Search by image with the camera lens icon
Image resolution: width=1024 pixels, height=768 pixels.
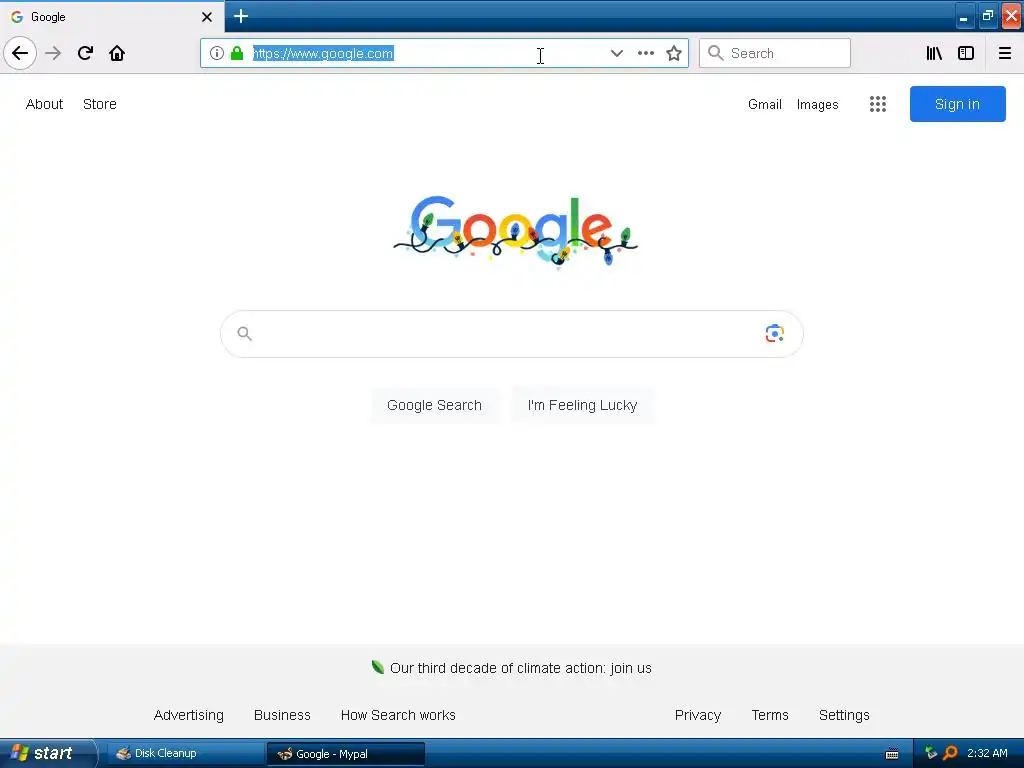[775, 333]
